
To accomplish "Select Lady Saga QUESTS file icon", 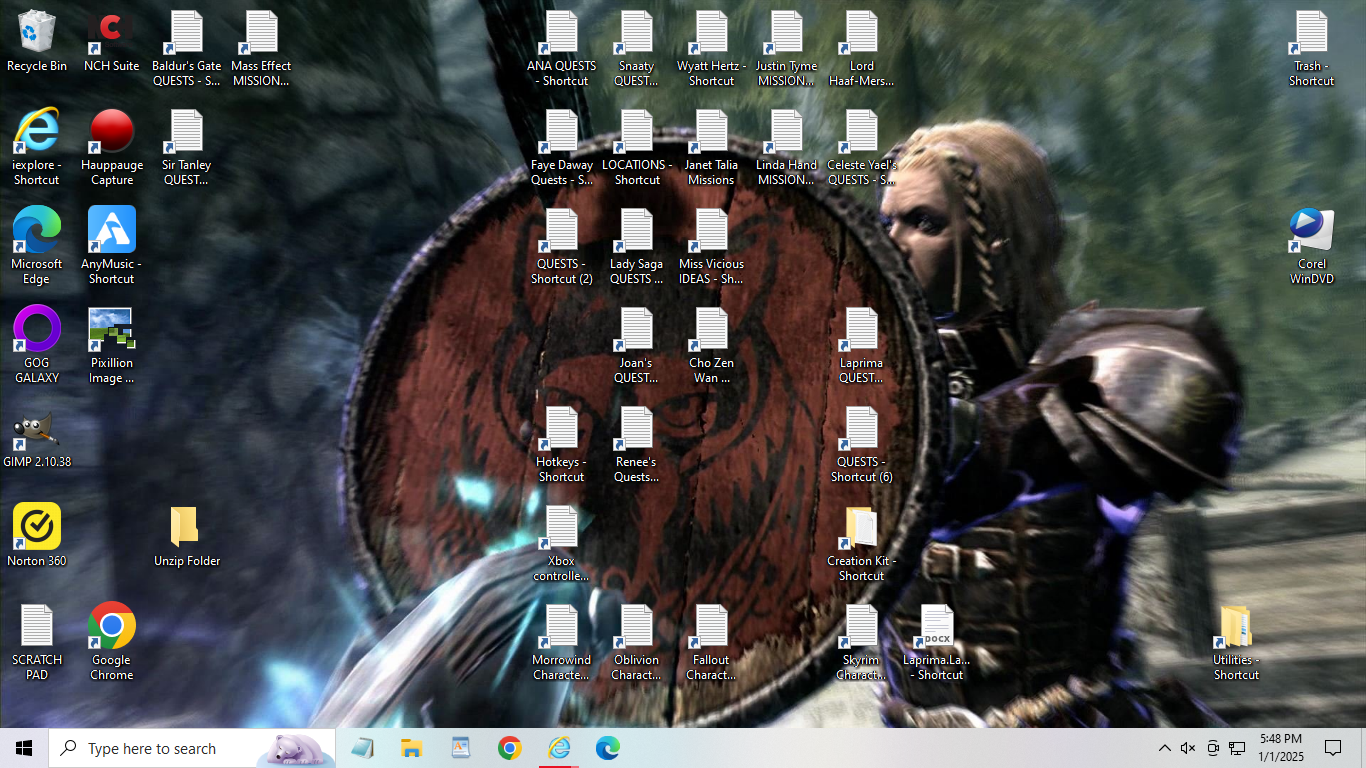I will [637, 245].
